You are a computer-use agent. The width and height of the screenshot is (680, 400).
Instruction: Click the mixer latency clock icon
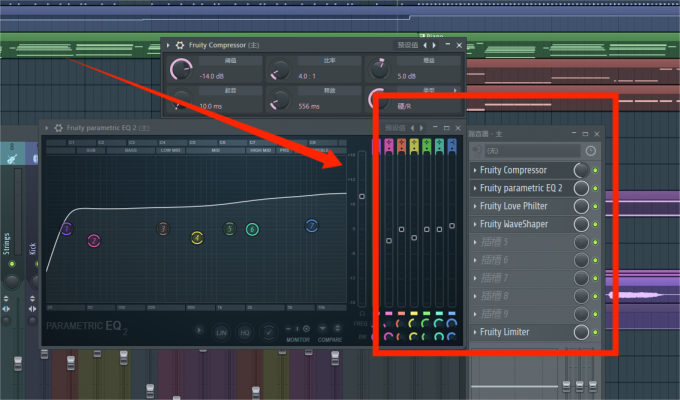pos(591,151)
